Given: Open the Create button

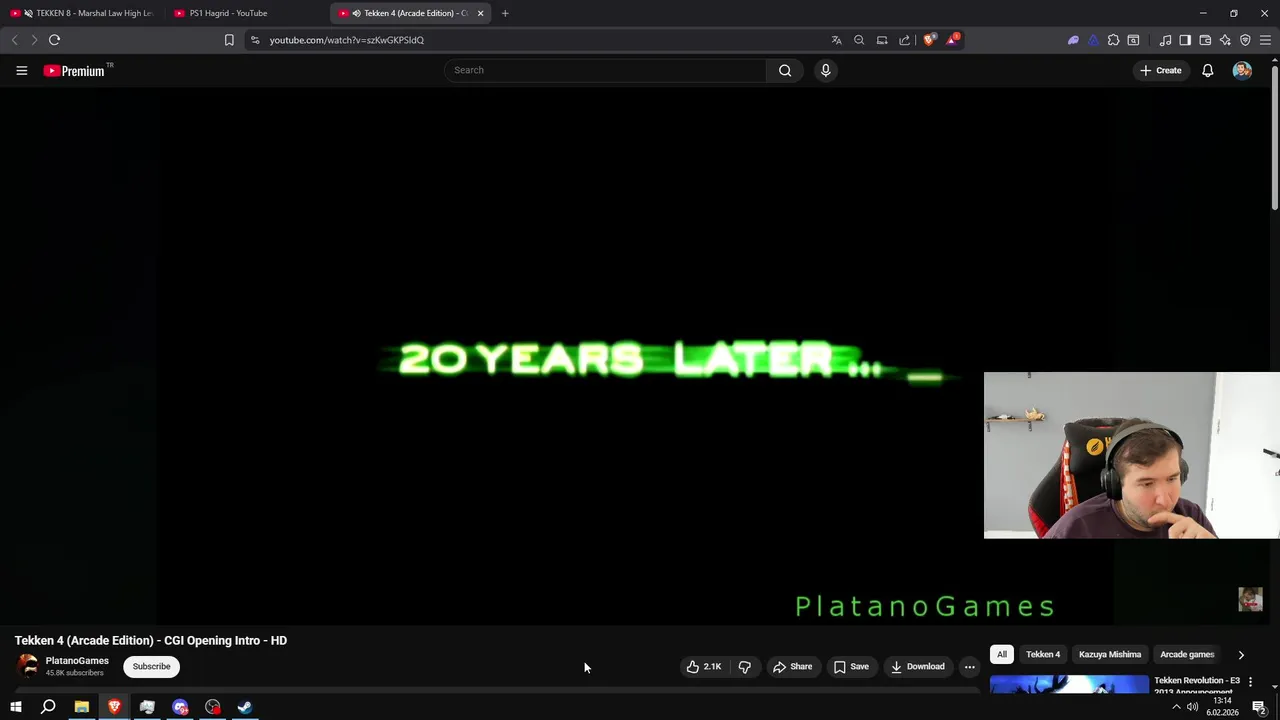Looking at the screenshot, I should [1160, 70].
